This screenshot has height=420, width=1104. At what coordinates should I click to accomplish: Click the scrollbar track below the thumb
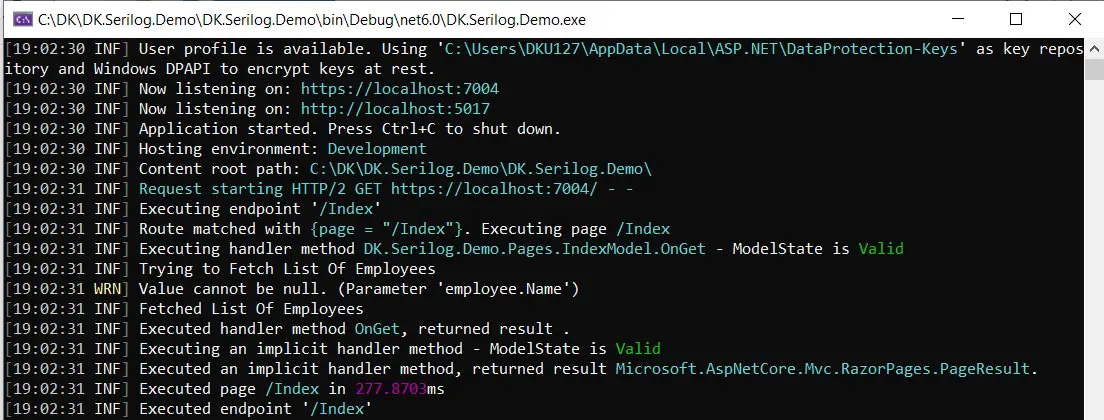(x=1093, y=250)
